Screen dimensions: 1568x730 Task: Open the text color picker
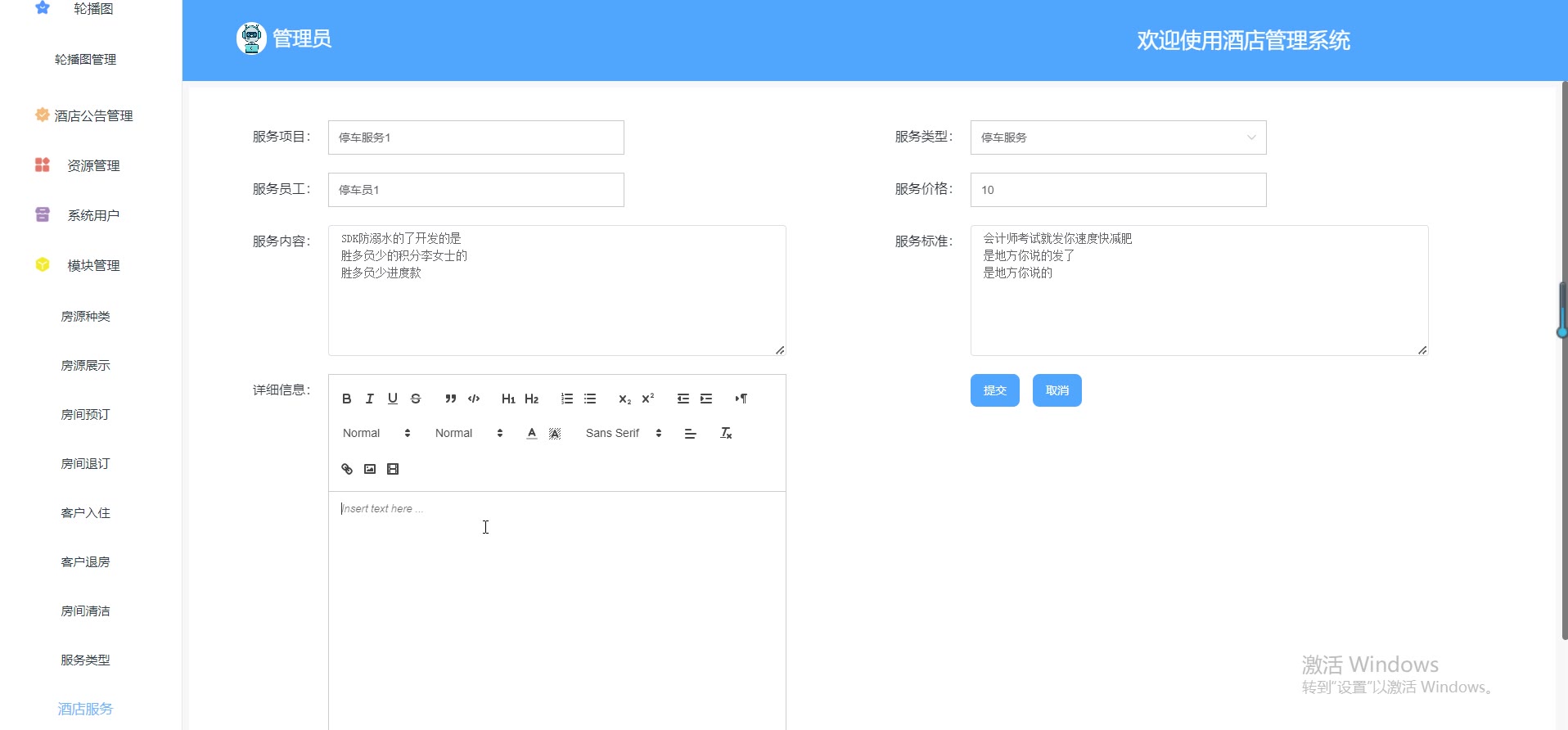[x=532, y=433]
